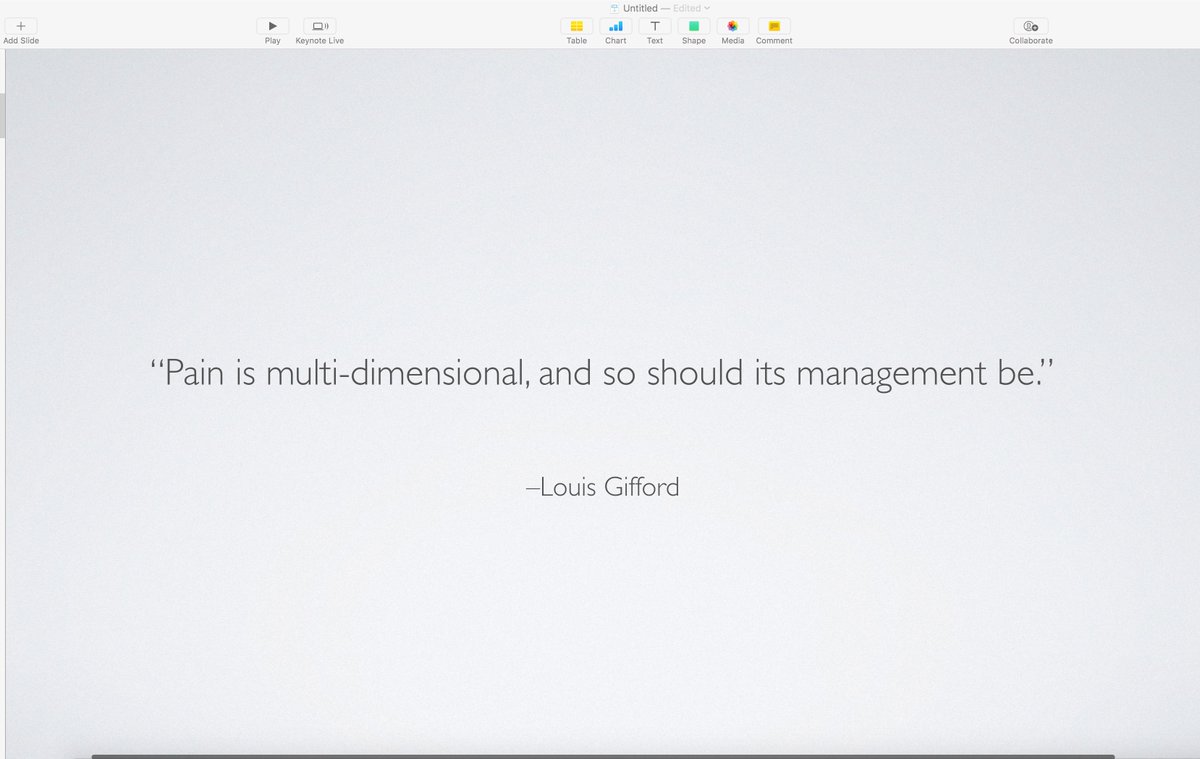Play the presentation
1200x759 pixels.
272,27
